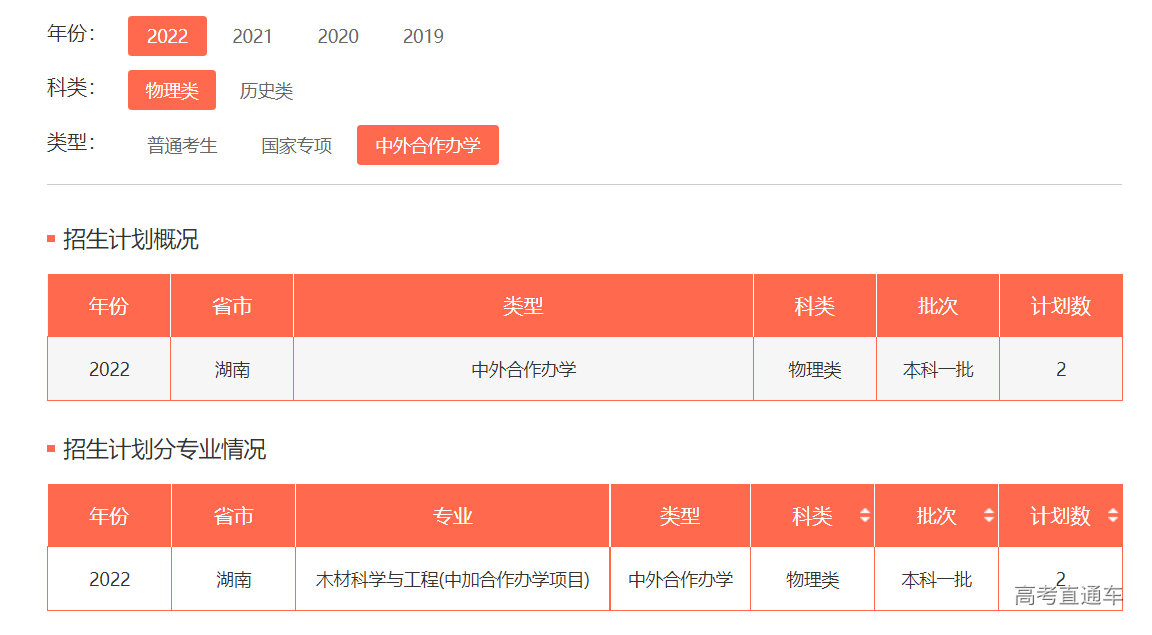Image resolution: width=1152 pixels, height=635 pixels.
Task: Click the 中外合作办学 type filter button
Action: (428, 145)
